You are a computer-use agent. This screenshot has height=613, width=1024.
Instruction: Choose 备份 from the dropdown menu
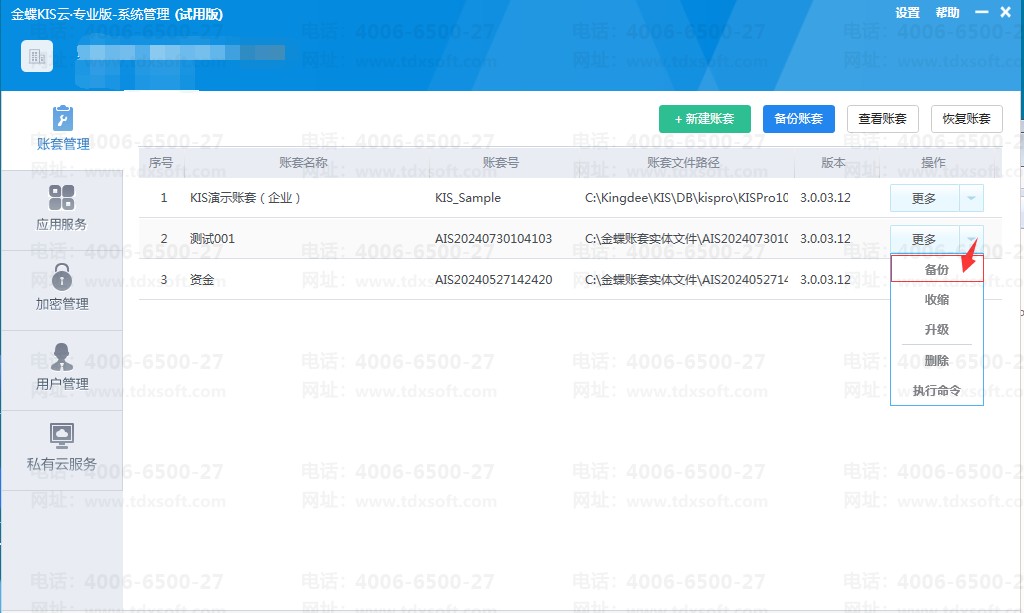point(936,270)
